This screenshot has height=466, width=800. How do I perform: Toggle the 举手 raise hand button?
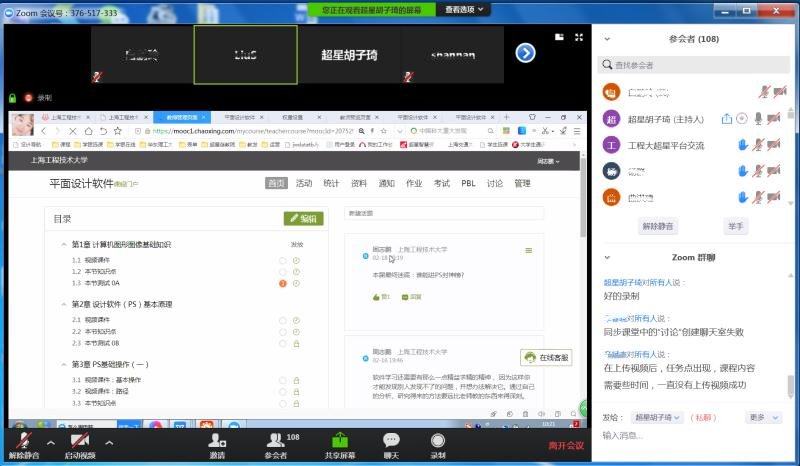click(736, 226)
